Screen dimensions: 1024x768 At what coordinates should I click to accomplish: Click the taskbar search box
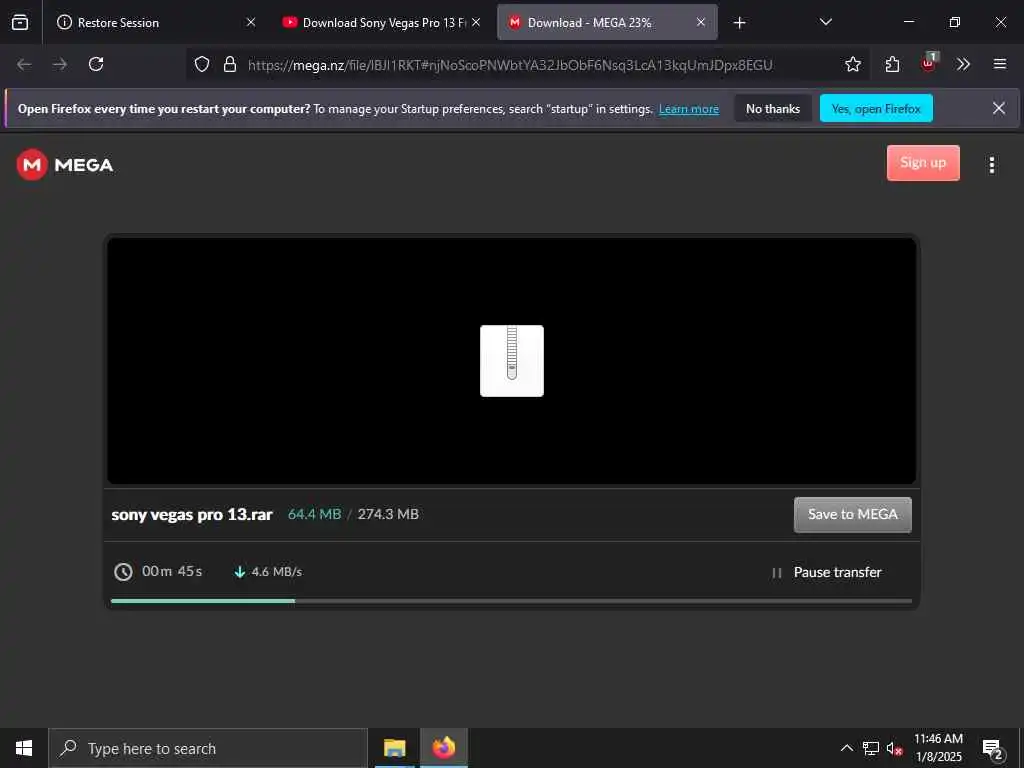pos(208,748)
